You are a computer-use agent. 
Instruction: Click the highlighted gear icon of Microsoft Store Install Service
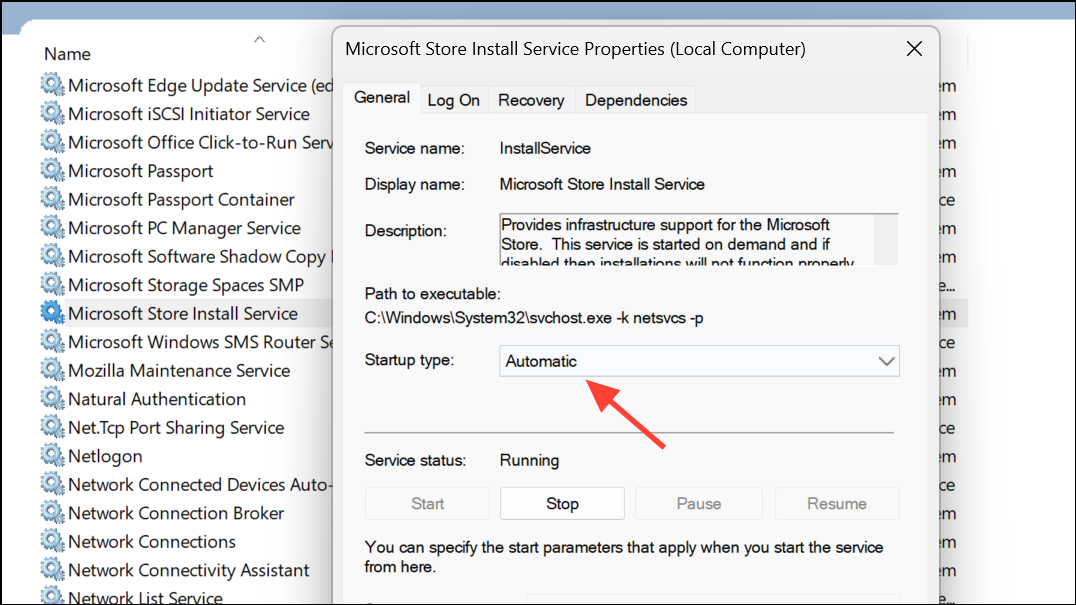point(52,313)
